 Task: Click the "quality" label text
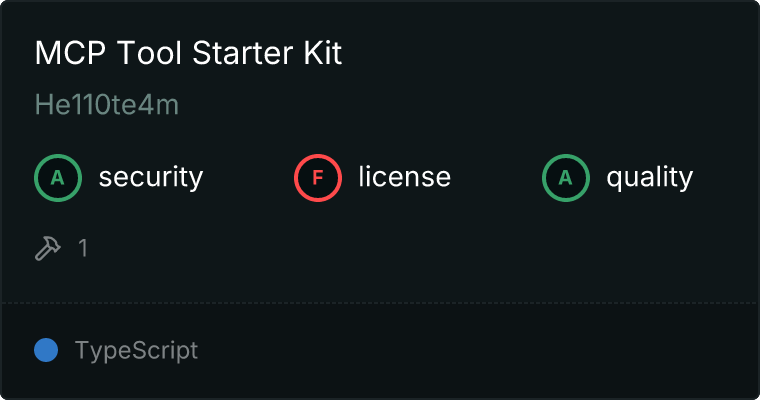(x=649, y=178)
